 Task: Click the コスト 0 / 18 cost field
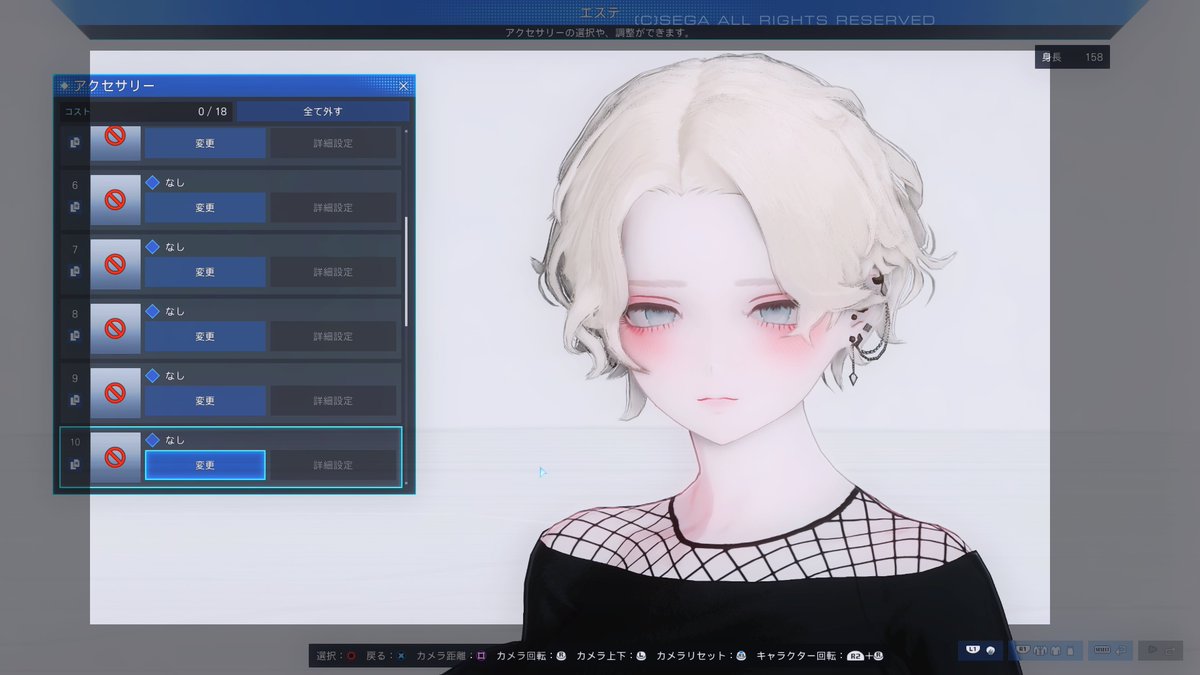(146, 111)
